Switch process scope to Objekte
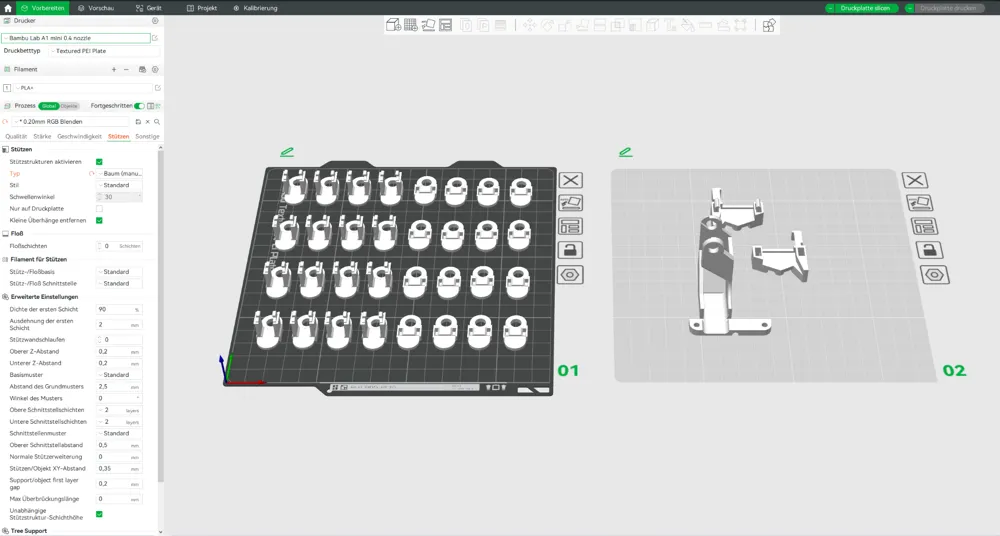The height and width of the screenshot is (536, 1000). coord(69,106)
